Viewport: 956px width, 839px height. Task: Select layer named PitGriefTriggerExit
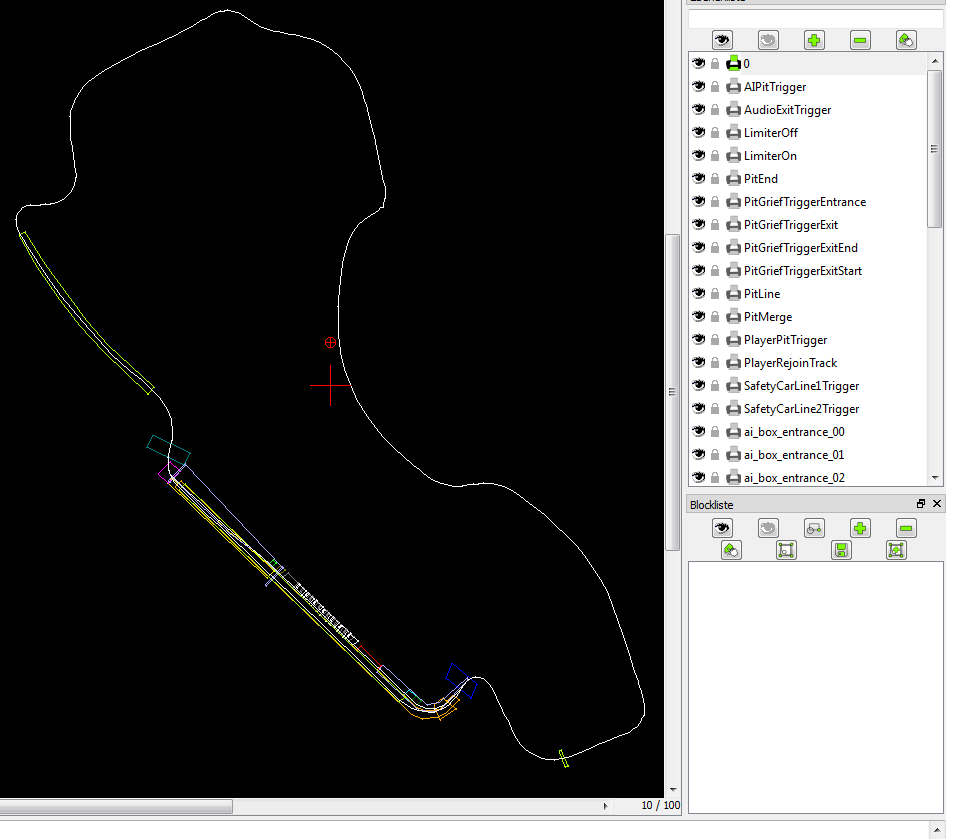pyautogui.click(x=791, y=224)
